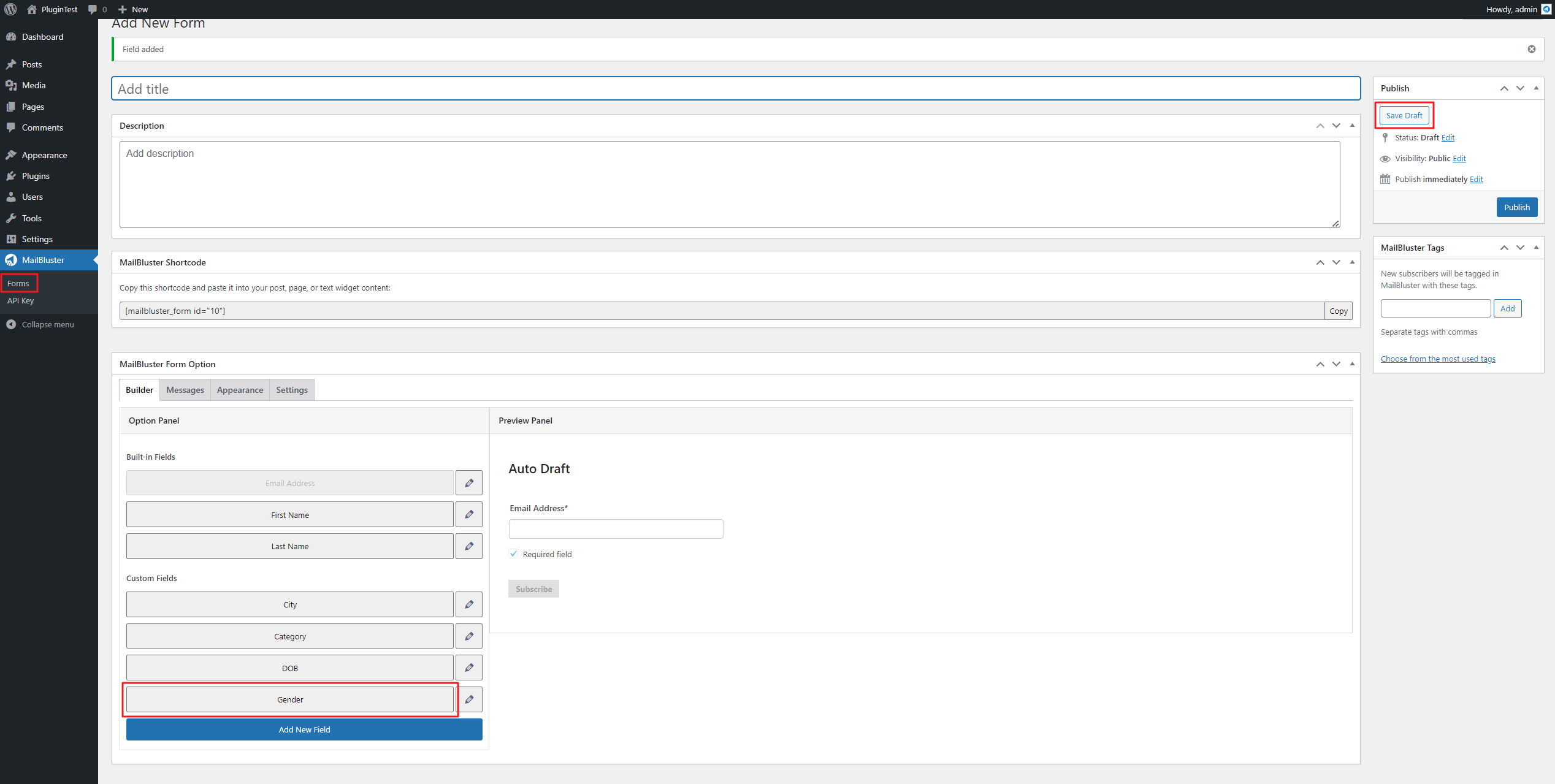Click pencil icon beside City field

(469, 604)
